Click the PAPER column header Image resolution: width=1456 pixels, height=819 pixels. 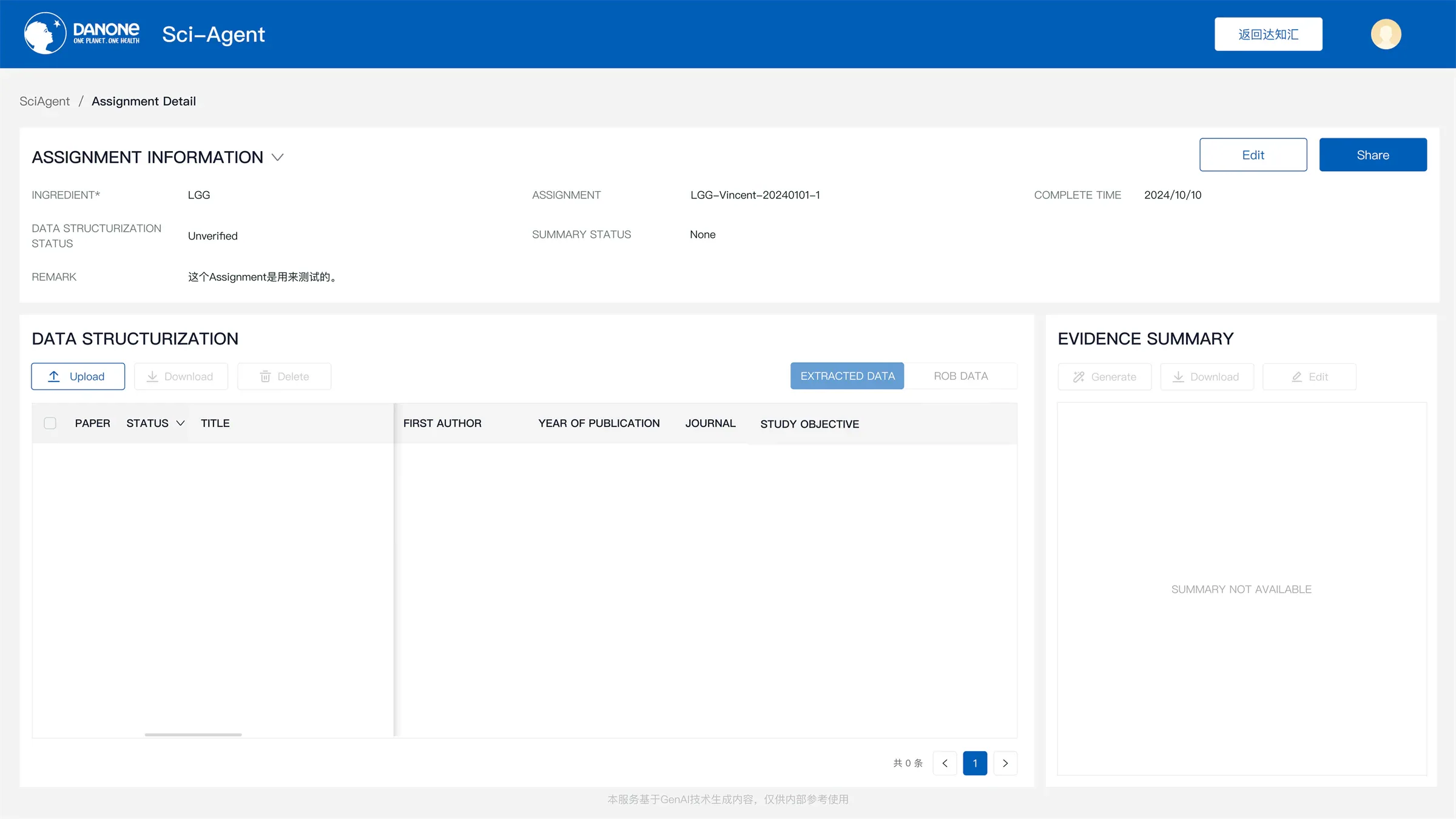point(93,423)
